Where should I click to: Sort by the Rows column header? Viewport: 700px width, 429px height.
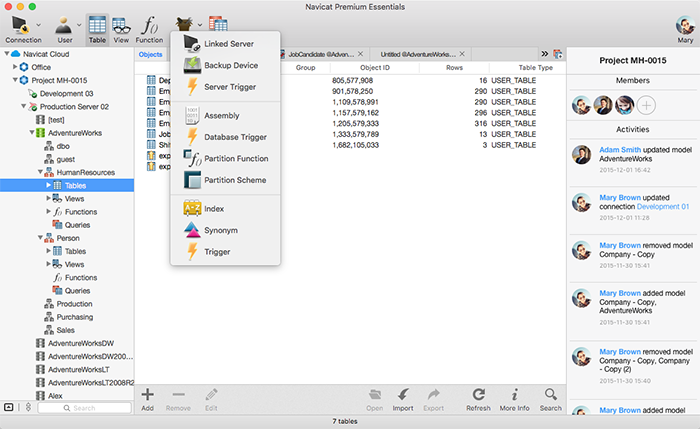click(454, 68)
